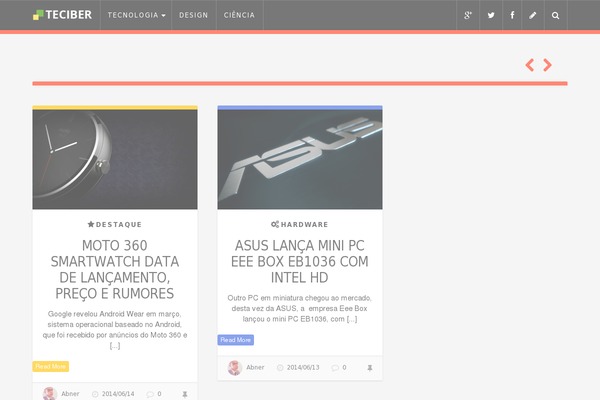The height and width of the screenshot is (400, 600).
Task: Click the excerpt starting 'Google revelou Android Wear'
Action: [115, 330]
